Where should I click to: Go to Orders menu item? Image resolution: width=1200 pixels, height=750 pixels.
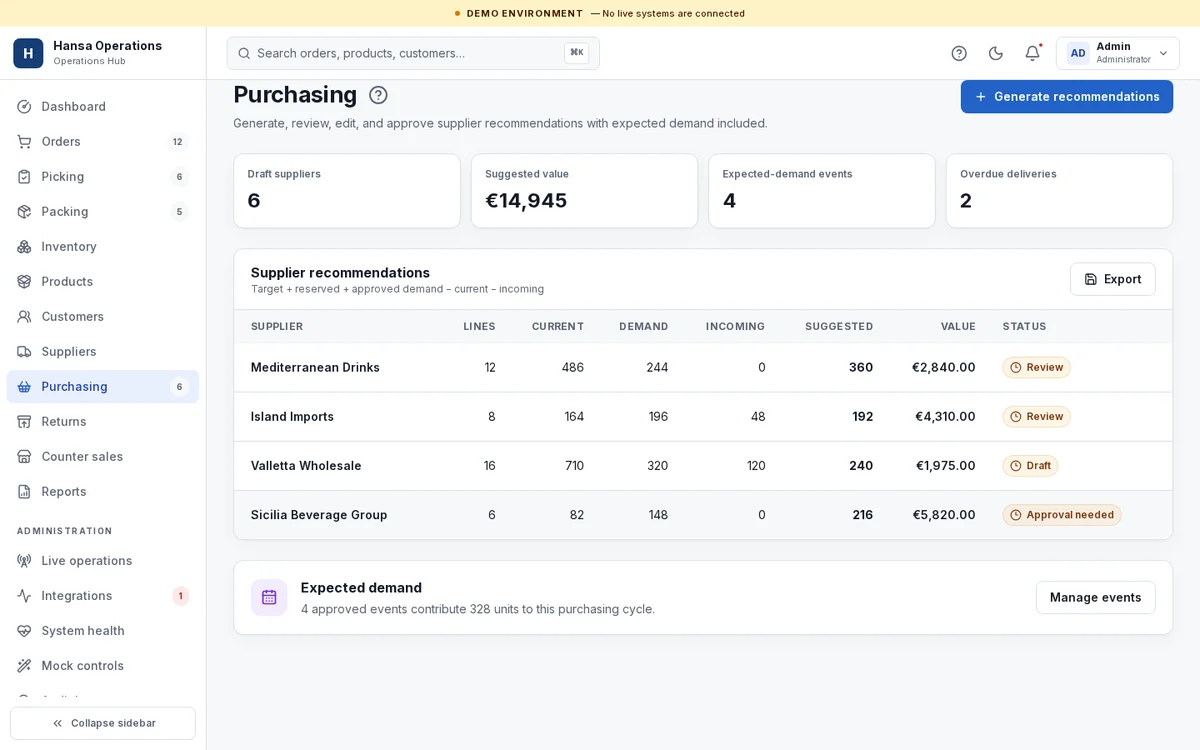103,141
